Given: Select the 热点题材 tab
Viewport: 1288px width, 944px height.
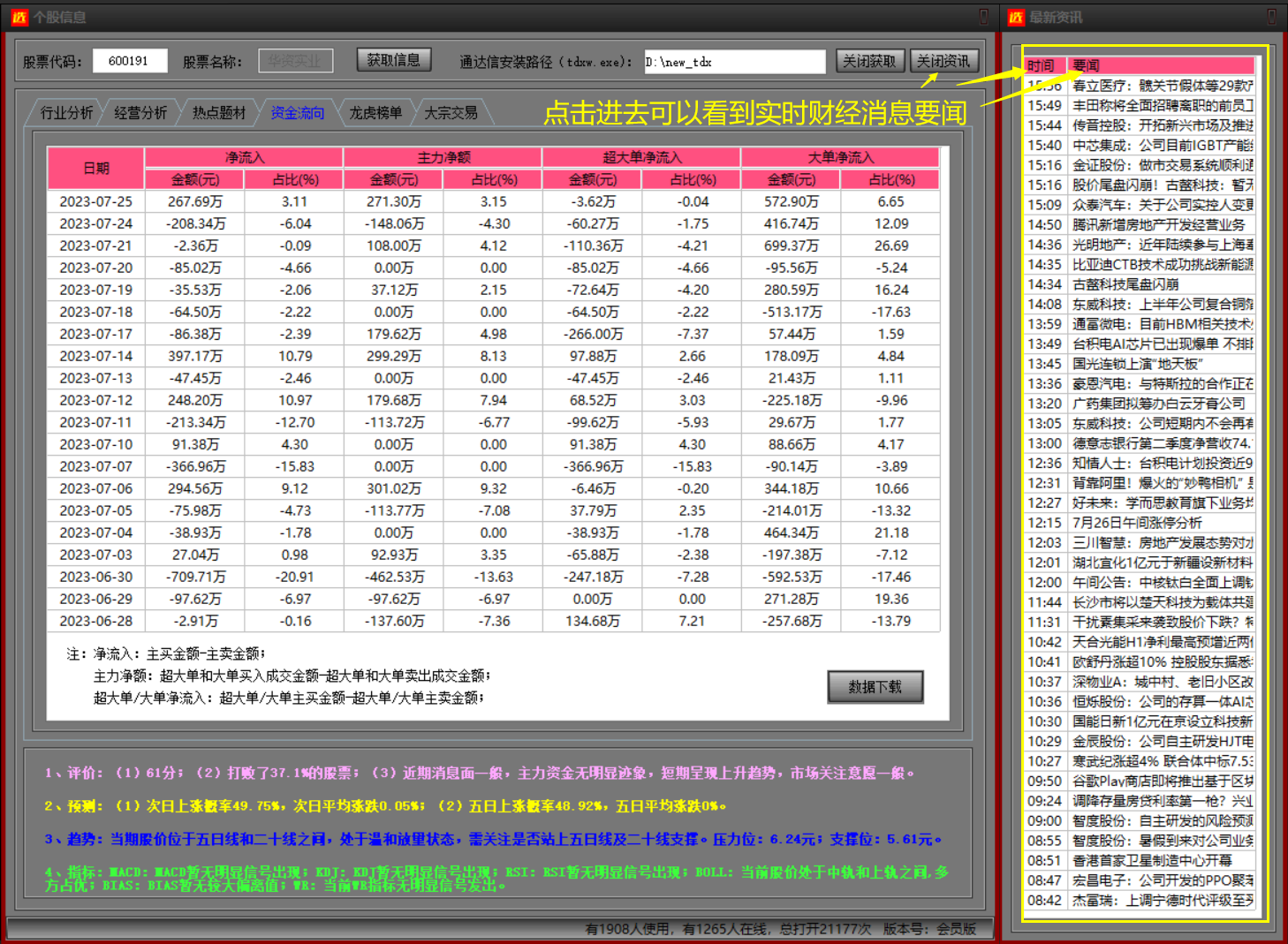Looking at the screenshot, I should click(x=219, y=113).
